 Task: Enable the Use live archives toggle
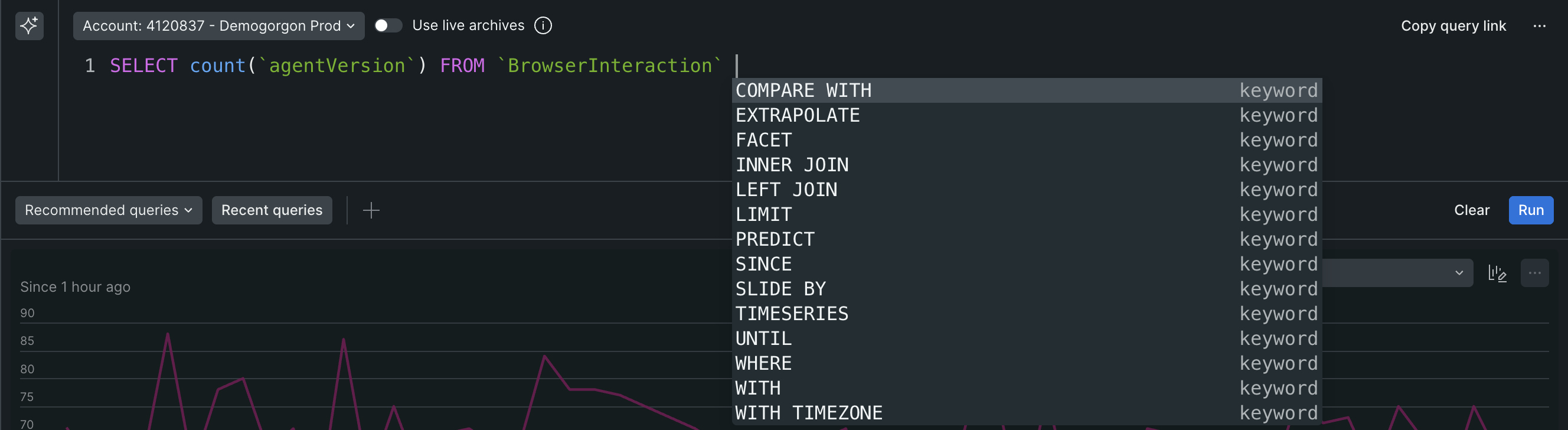[388, 25]
